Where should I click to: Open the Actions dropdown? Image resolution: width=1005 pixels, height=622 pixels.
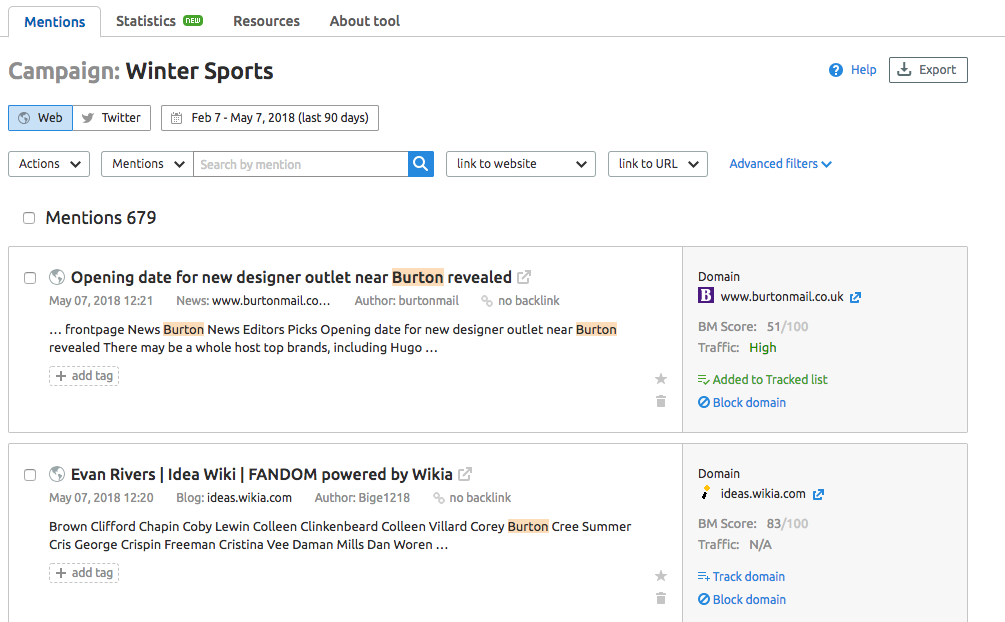(49, 164)
